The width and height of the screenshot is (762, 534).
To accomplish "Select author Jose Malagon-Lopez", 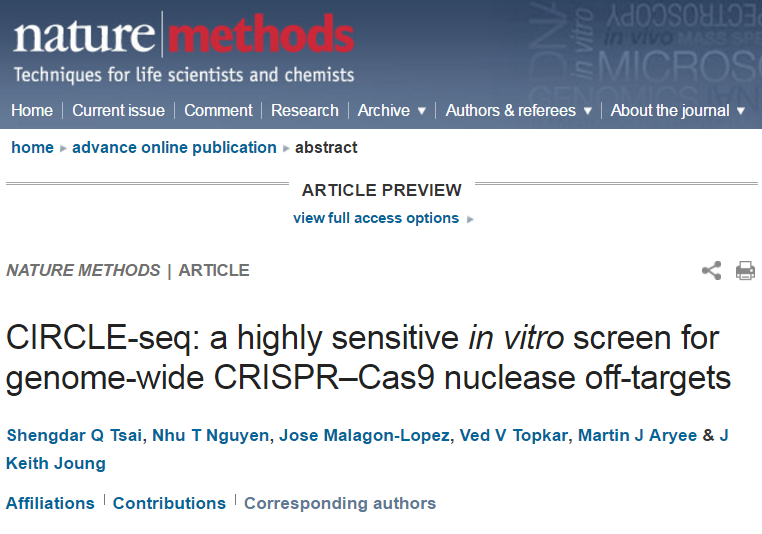I will pos(364,435).
